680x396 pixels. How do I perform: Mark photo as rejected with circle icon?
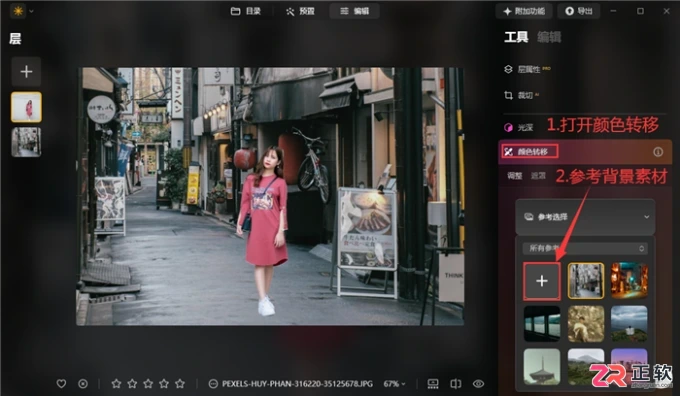(x=83, y=384)
